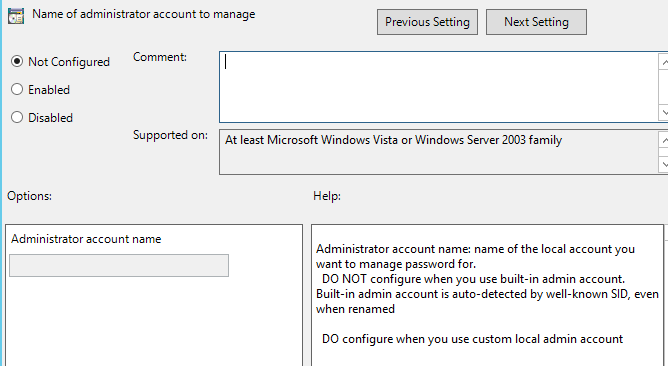Go to Next Setting

tap(536, 22)
